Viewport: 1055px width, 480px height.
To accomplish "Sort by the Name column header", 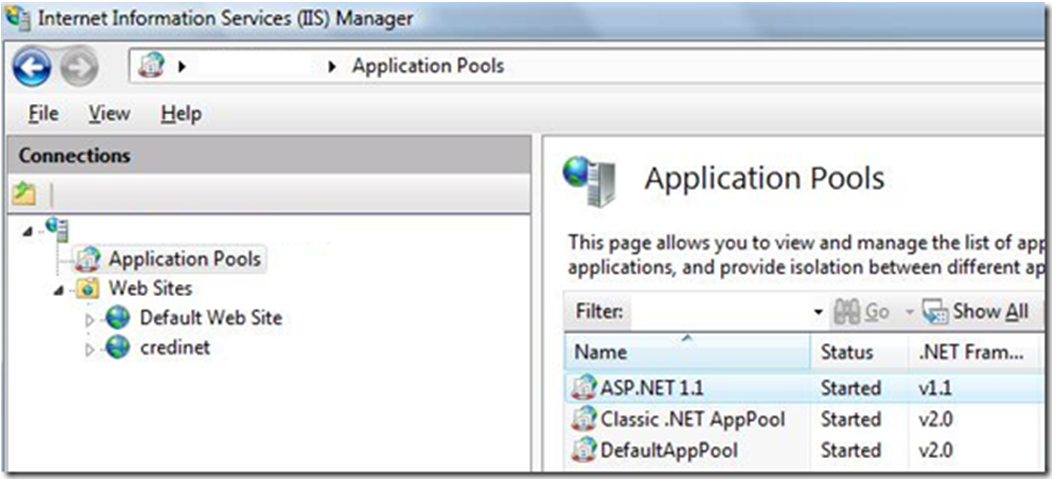I will pyautogui.click(x=688, y=352).
